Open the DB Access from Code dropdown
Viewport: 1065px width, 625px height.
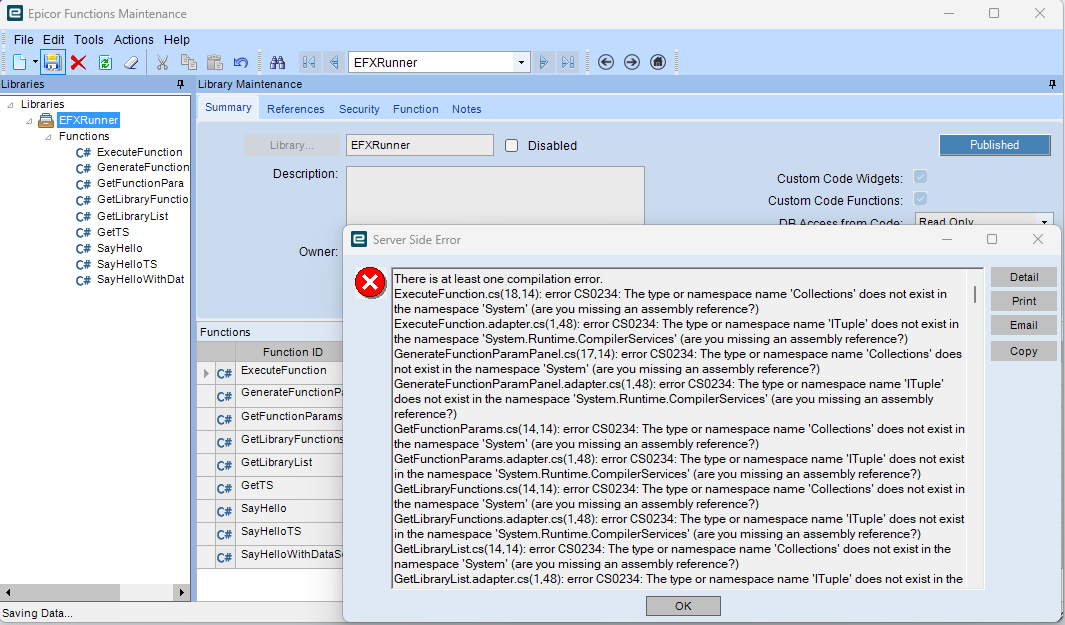pyautogui.click(x=1044, y=221)
